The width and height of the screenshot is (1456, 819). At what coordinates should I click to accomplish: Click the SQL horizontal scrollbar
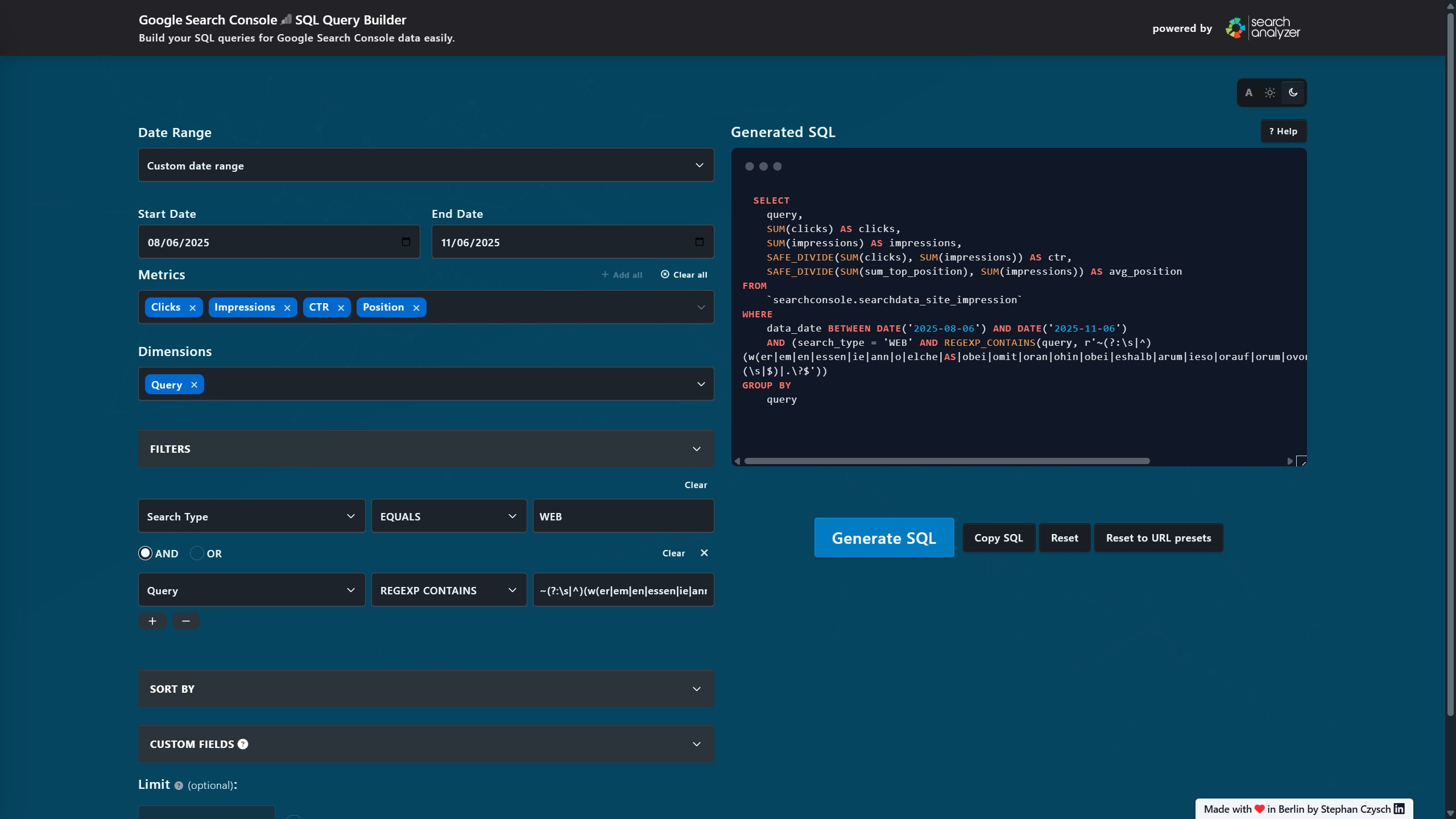946,461
